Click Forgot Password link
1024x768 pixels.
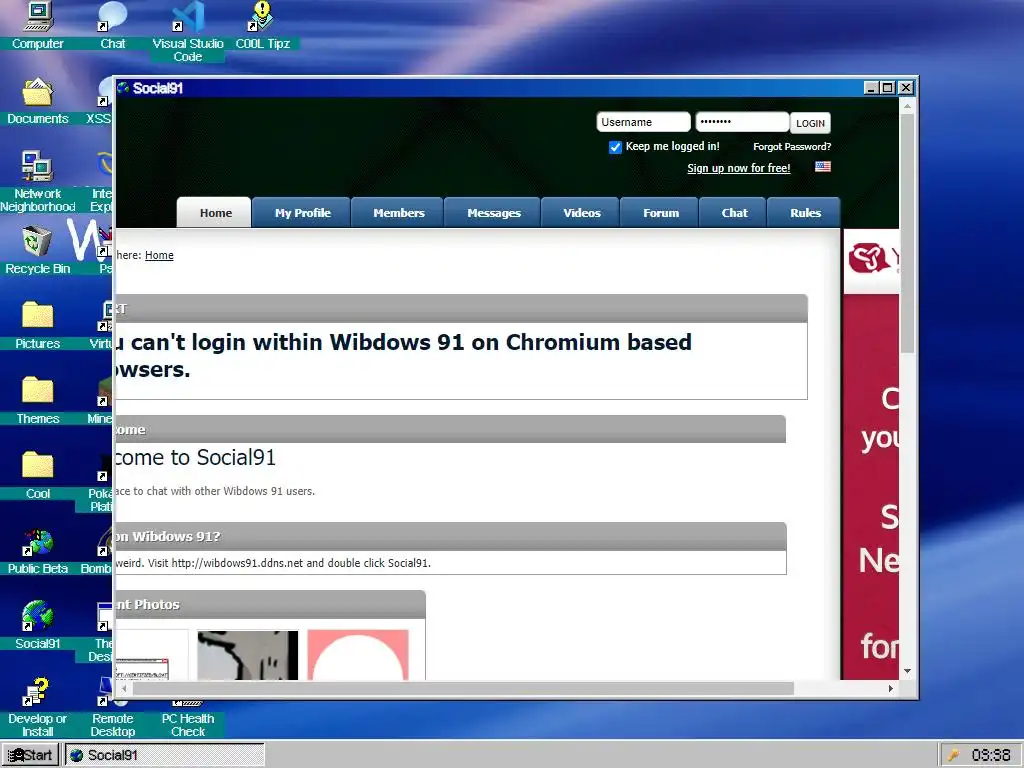(x=792, y=147)
